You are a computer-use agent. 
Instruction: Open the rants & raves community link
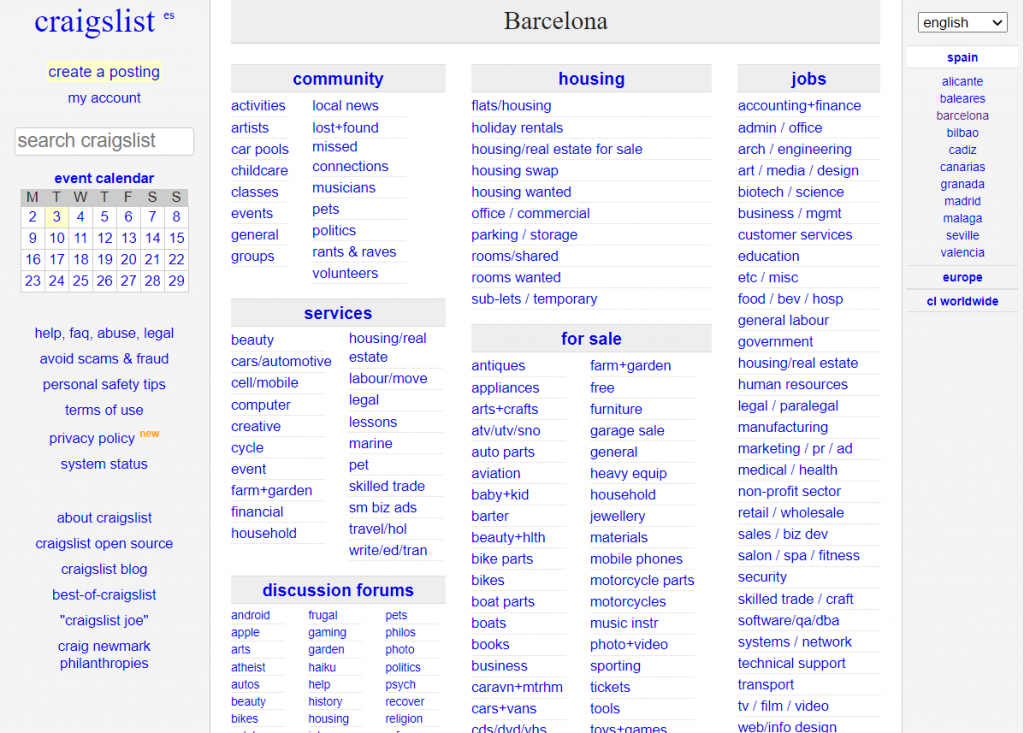(354, 252)
